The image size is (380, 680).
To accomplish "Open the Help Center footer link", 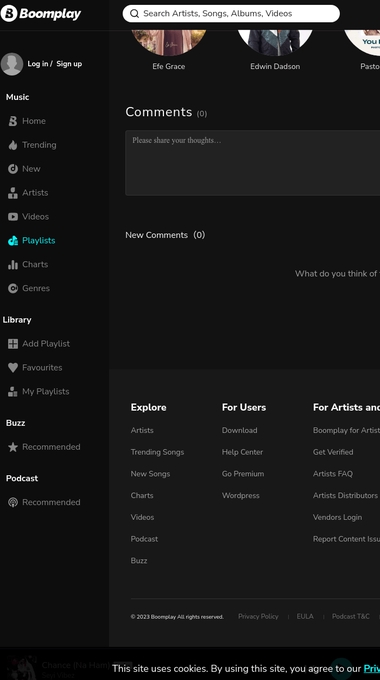I will coord(242,452).
